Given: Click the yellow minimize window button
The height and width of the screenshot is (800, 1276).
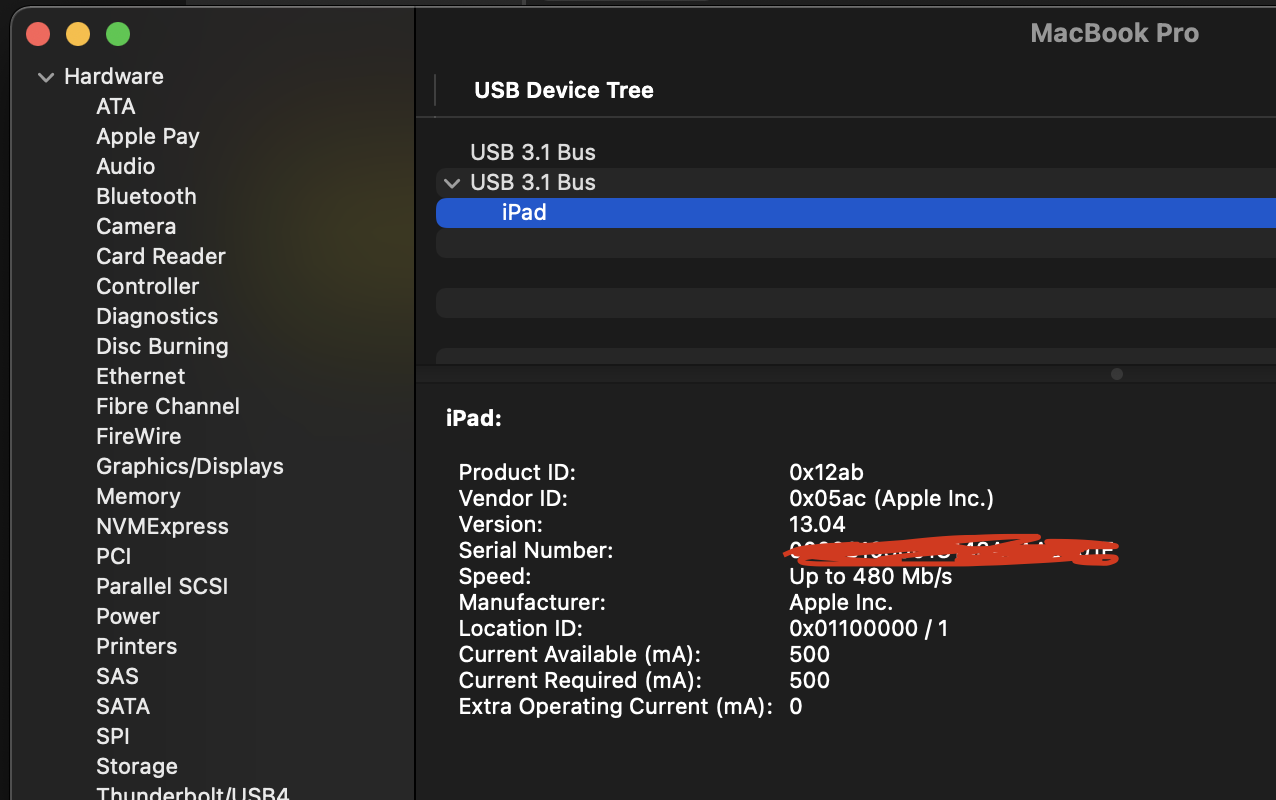Looking at the screenshot, I should (x=78, y=34).
